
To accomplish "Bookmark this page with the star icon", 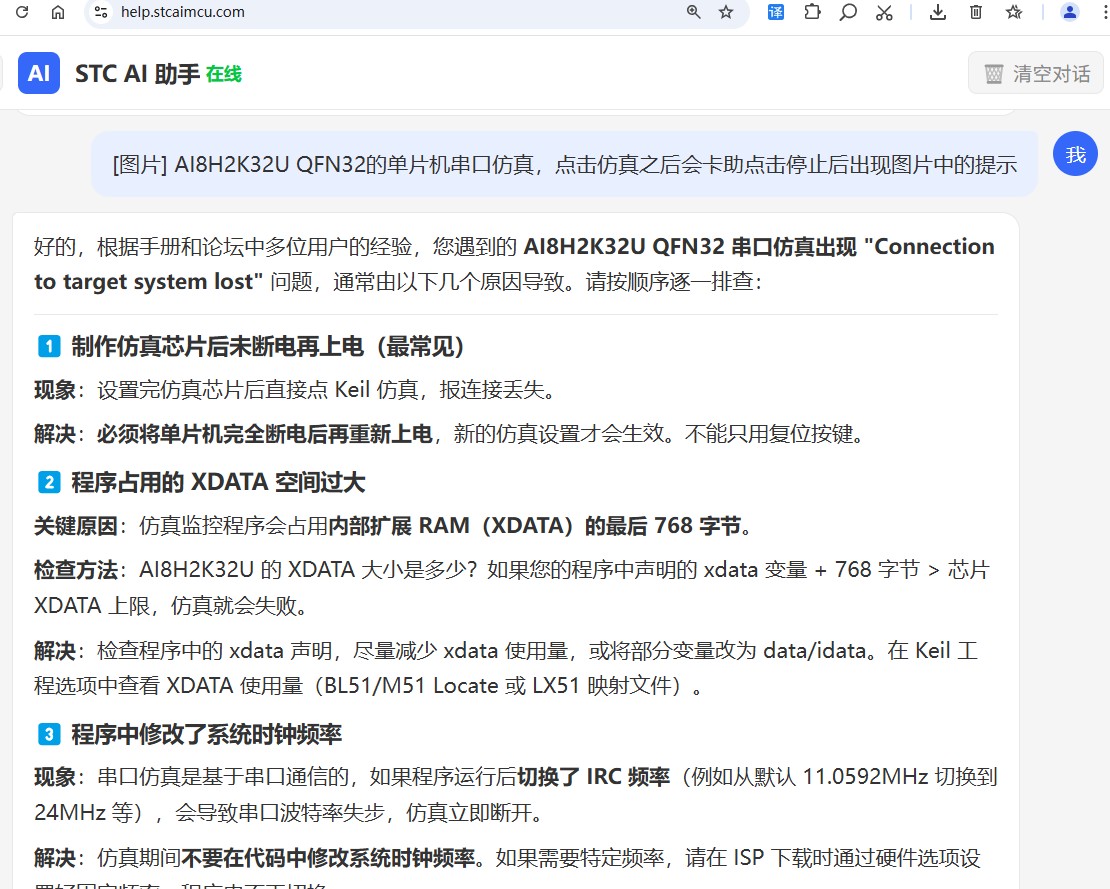I will tap(726, 12).
